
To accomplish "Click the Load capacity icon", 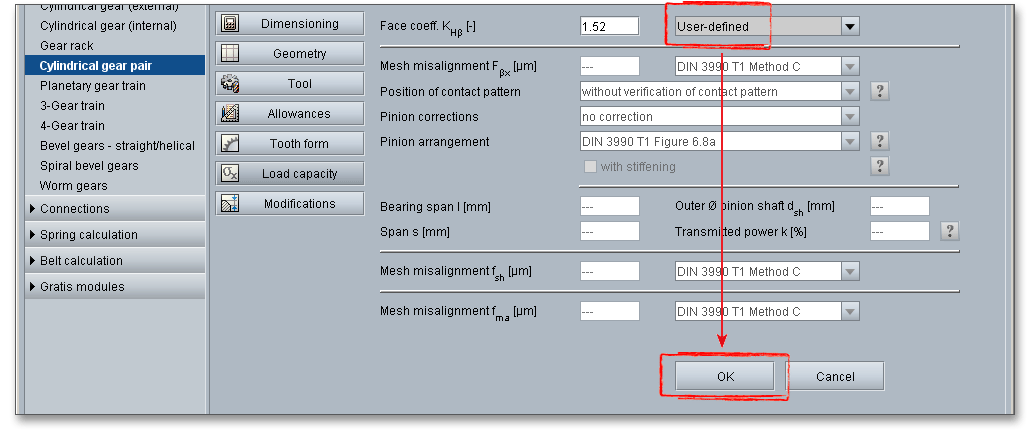I will pos(229,174).
